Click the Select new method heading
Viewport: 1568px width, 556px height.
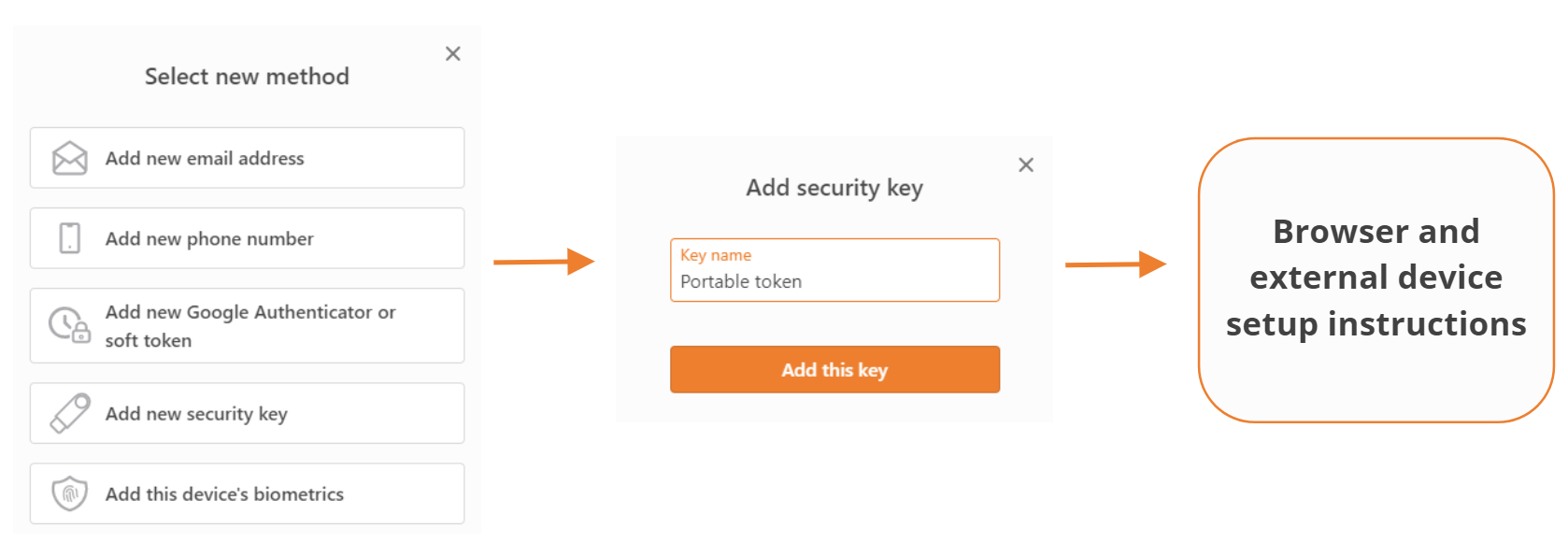pyautogui.click(x=247, y=77)
